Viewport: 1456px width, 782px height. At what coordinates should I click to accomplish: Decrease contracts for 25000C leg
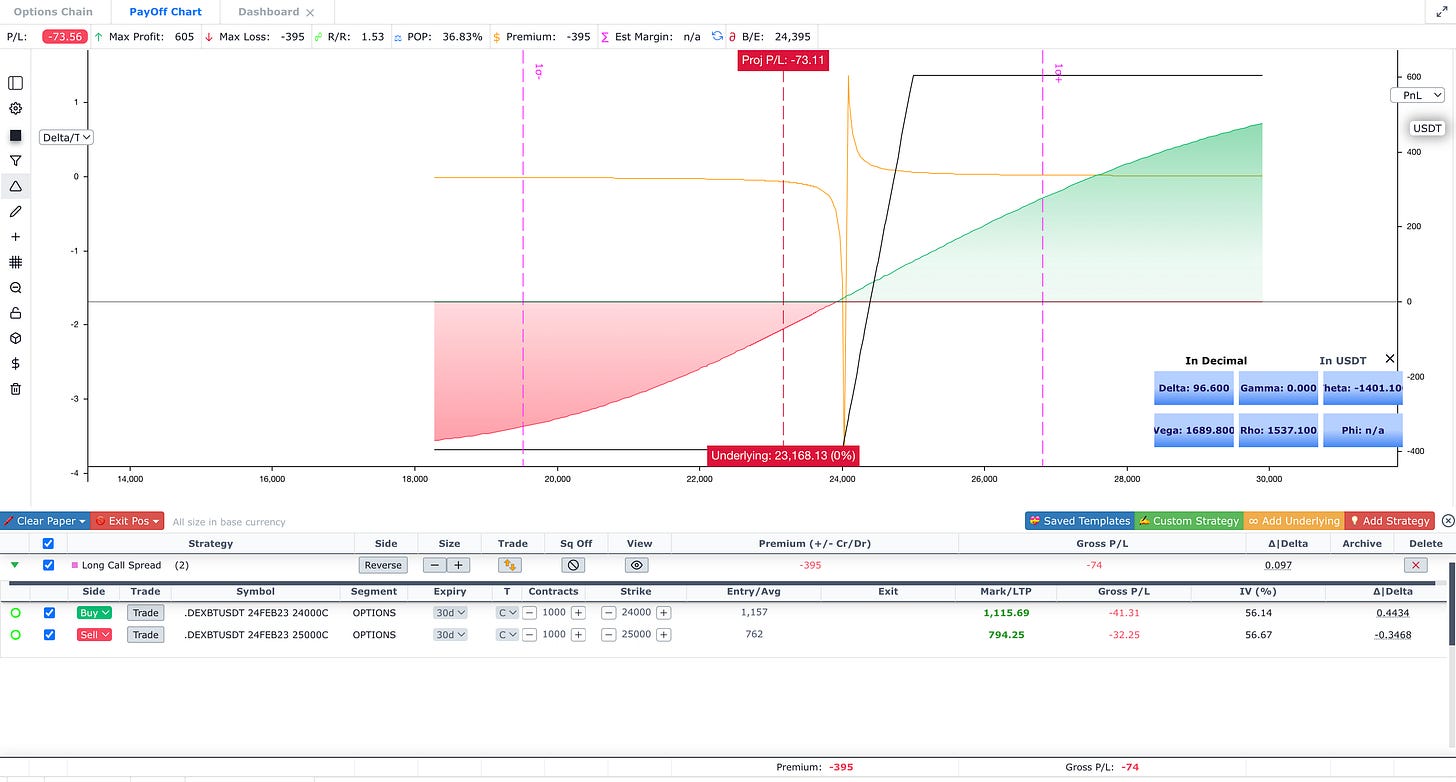(x=530, y=635)
